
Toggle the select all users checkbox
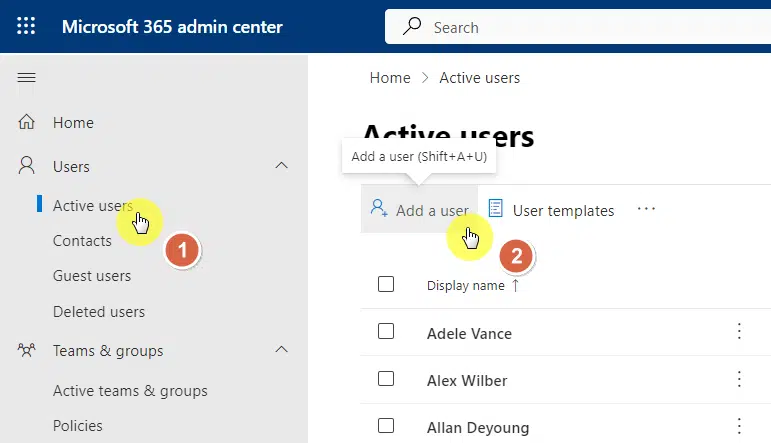[386, 284]
